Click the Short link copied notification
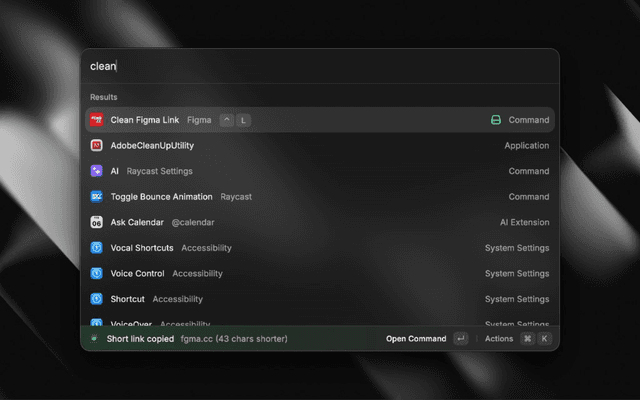This screenshot has width=640, height=400. click(190, 339)
